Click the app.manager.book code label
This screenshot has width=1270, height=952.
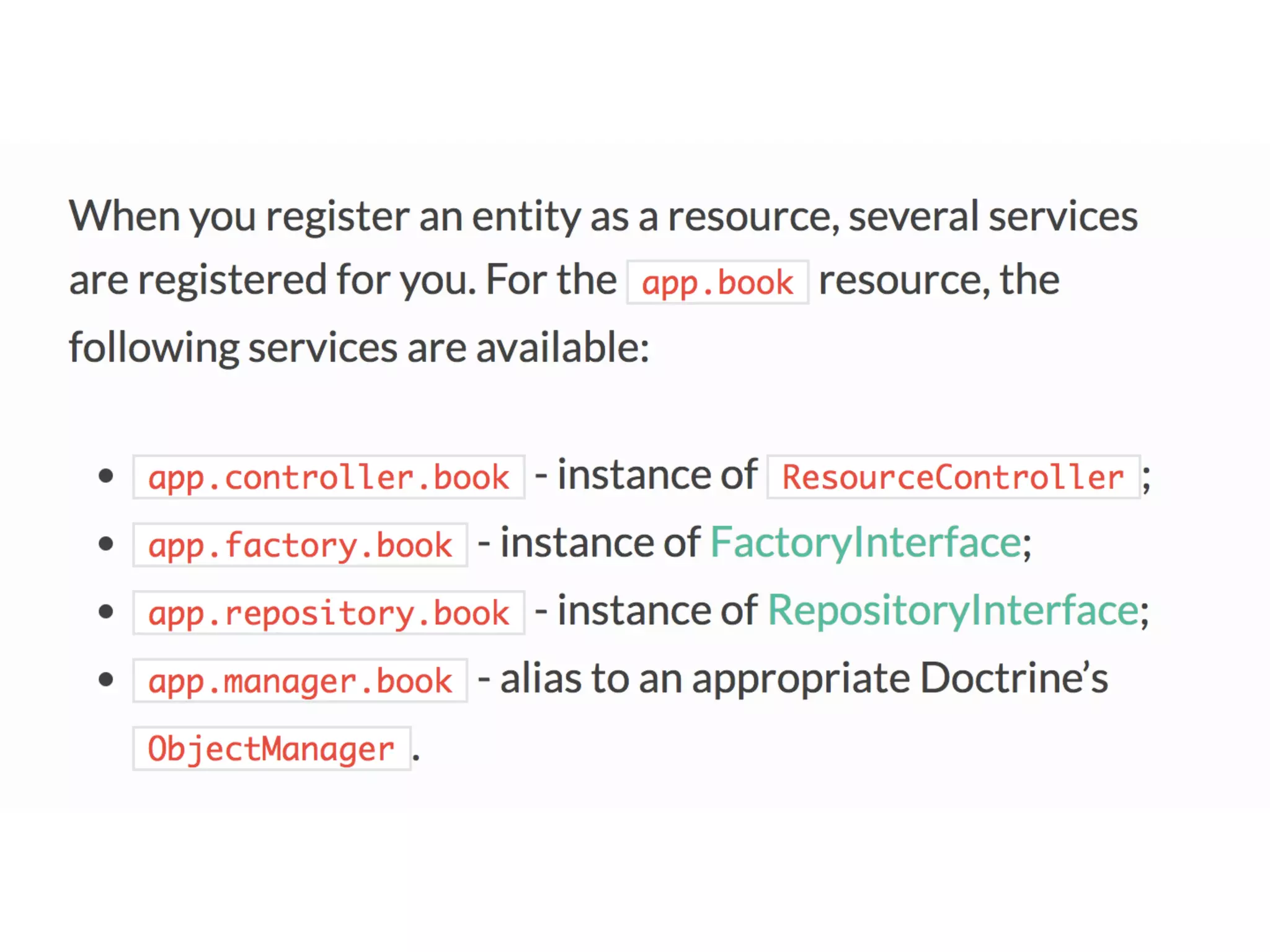pyautogui.click(x=300, y=681)
